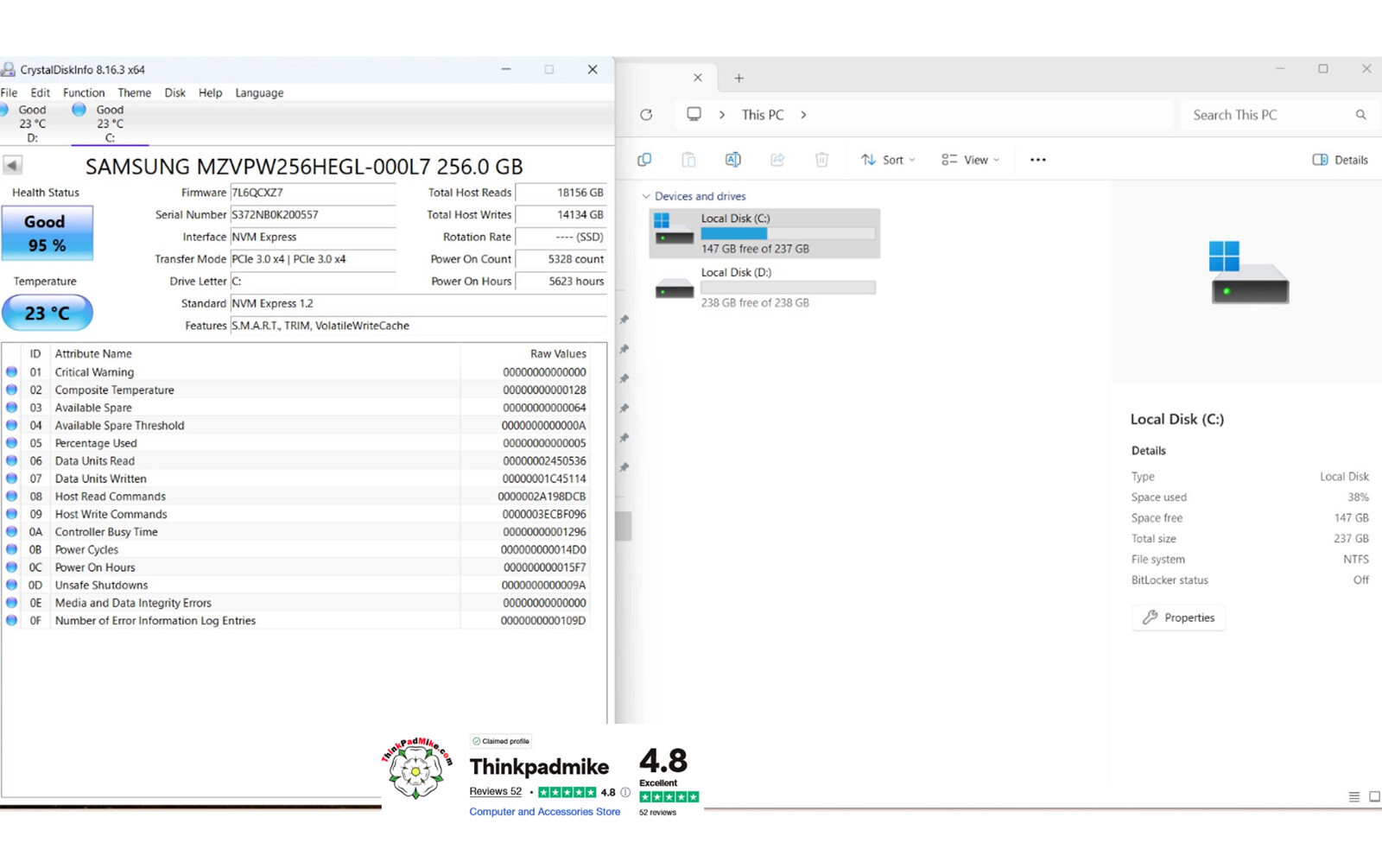Open the See more ellipsis menu
The image size is (1382, 868).
point(1038,160)
